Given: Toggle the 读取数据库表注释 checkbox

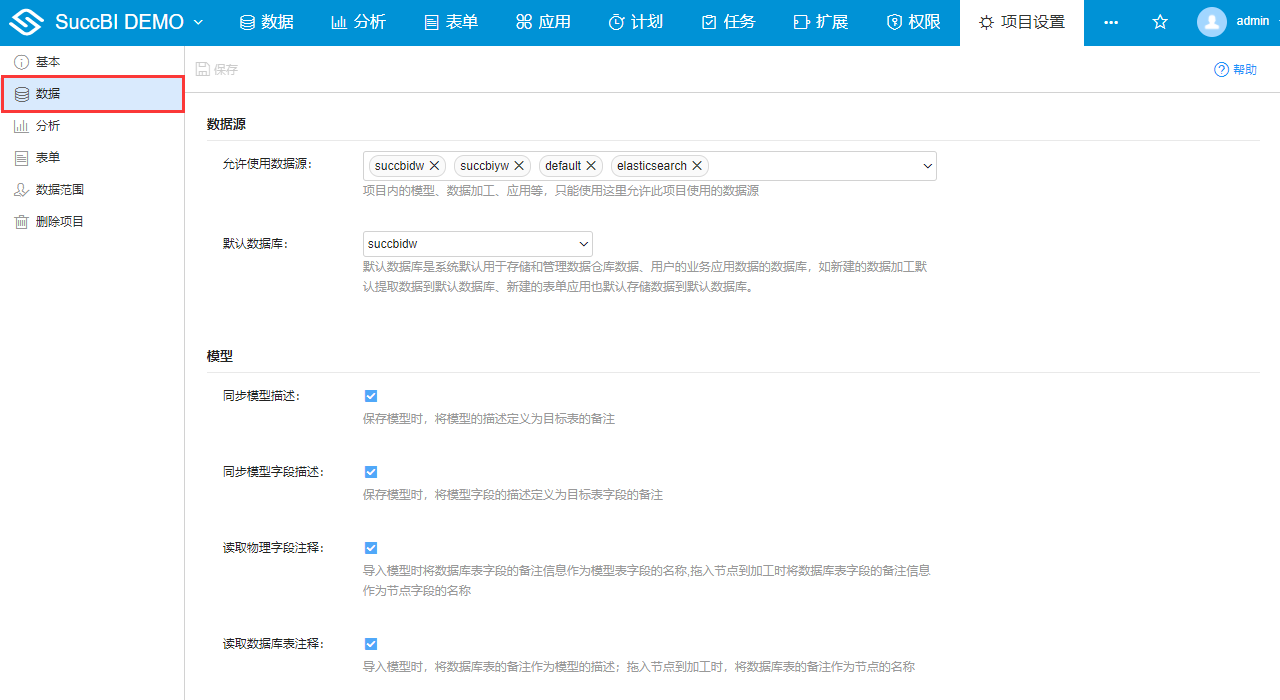Looking at the screenshot, I should tap(371, 643).
